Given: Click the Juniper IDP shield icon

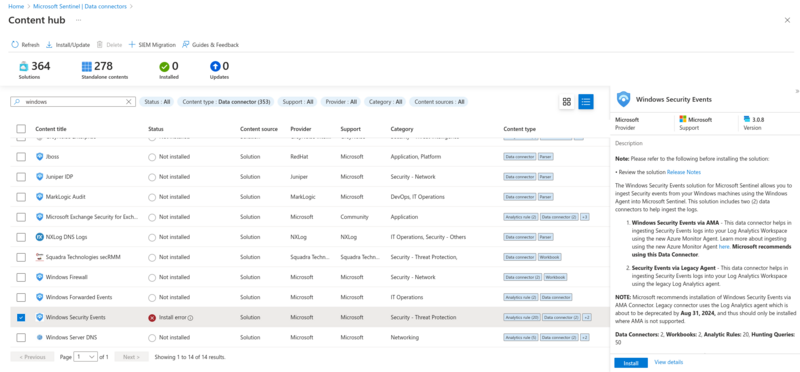Looking at the screenshot, I should [40, 177].
